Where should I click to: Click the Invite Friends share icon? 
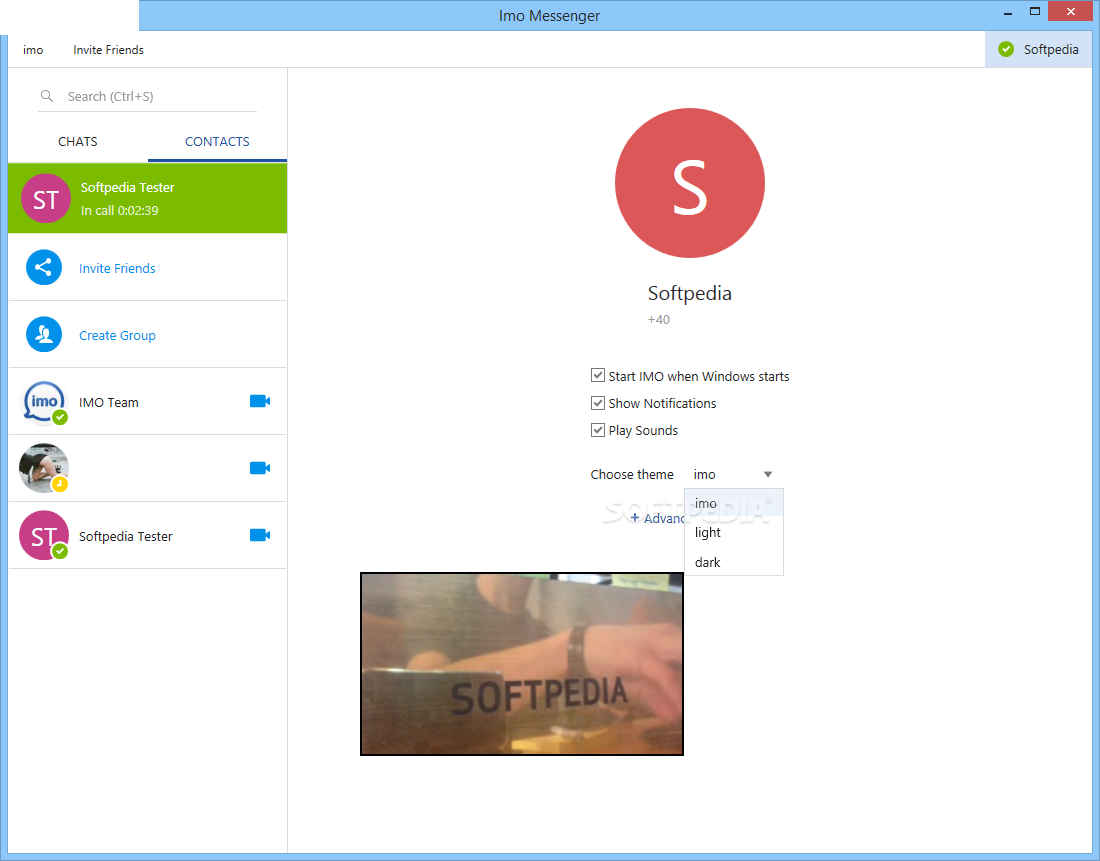[x=43, y=267]
